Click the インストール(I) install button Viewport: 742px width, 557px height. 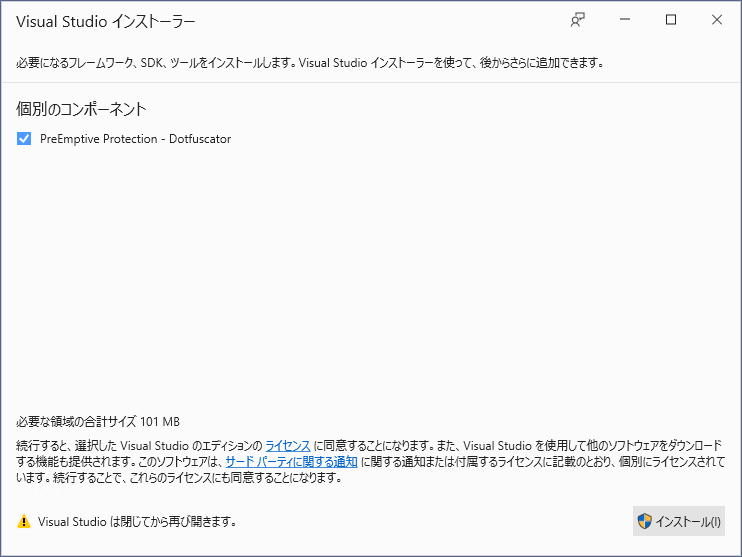coord(679,521)
